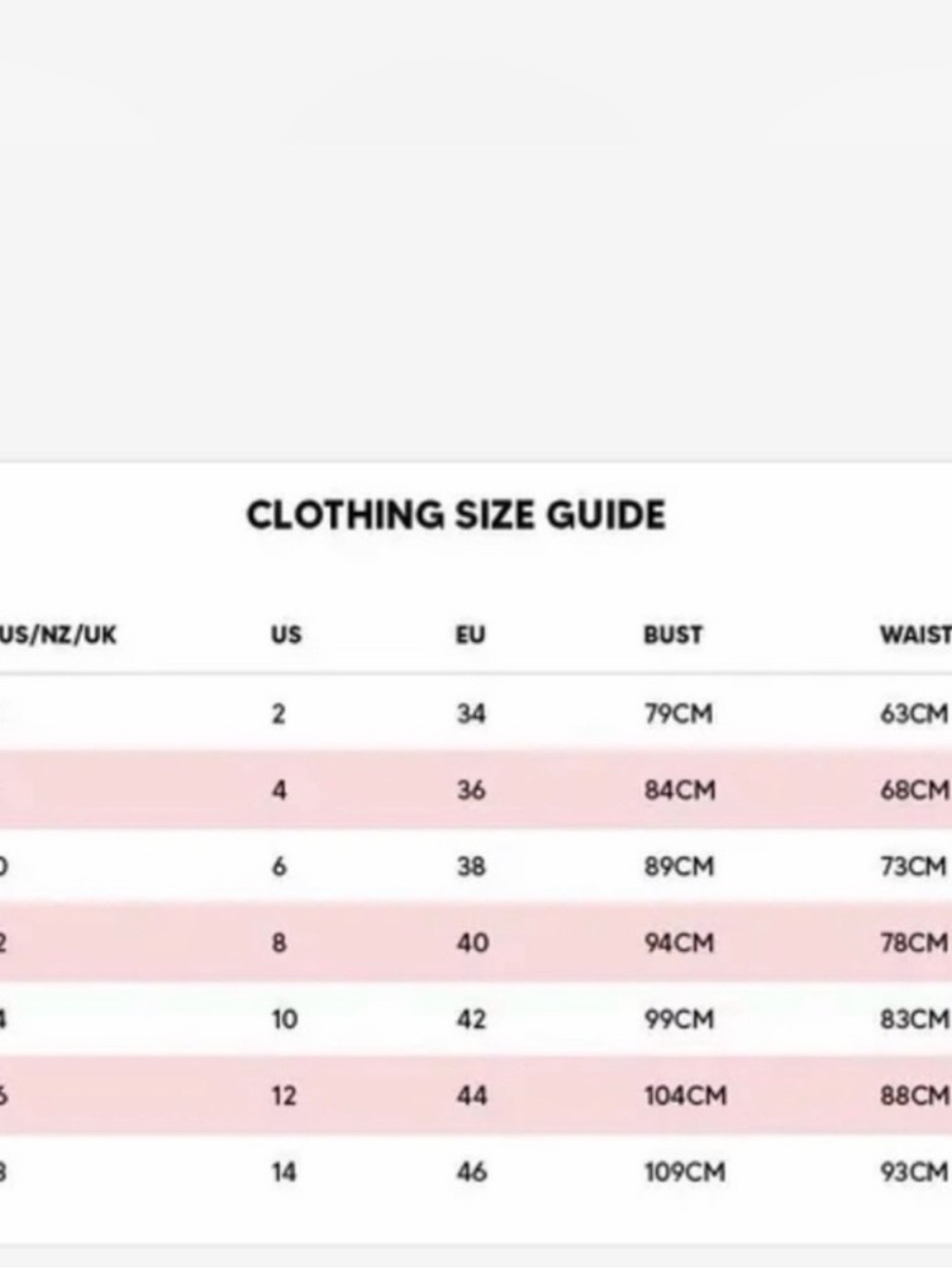
Task: Click the 89CM bust value
Action: [680, 866]
